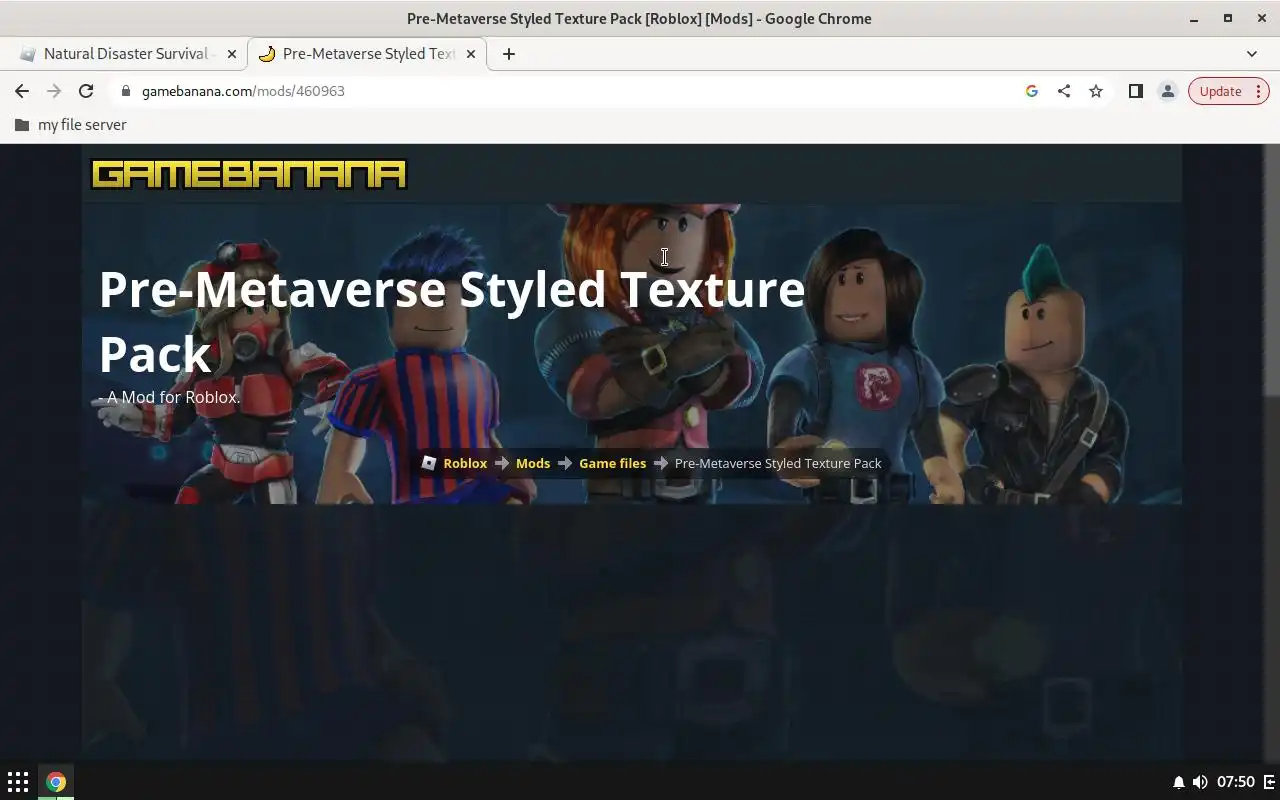
Task: Select the Pre-Metaverse Styled Texture Pack tab
Action: (x=366, y=54)
